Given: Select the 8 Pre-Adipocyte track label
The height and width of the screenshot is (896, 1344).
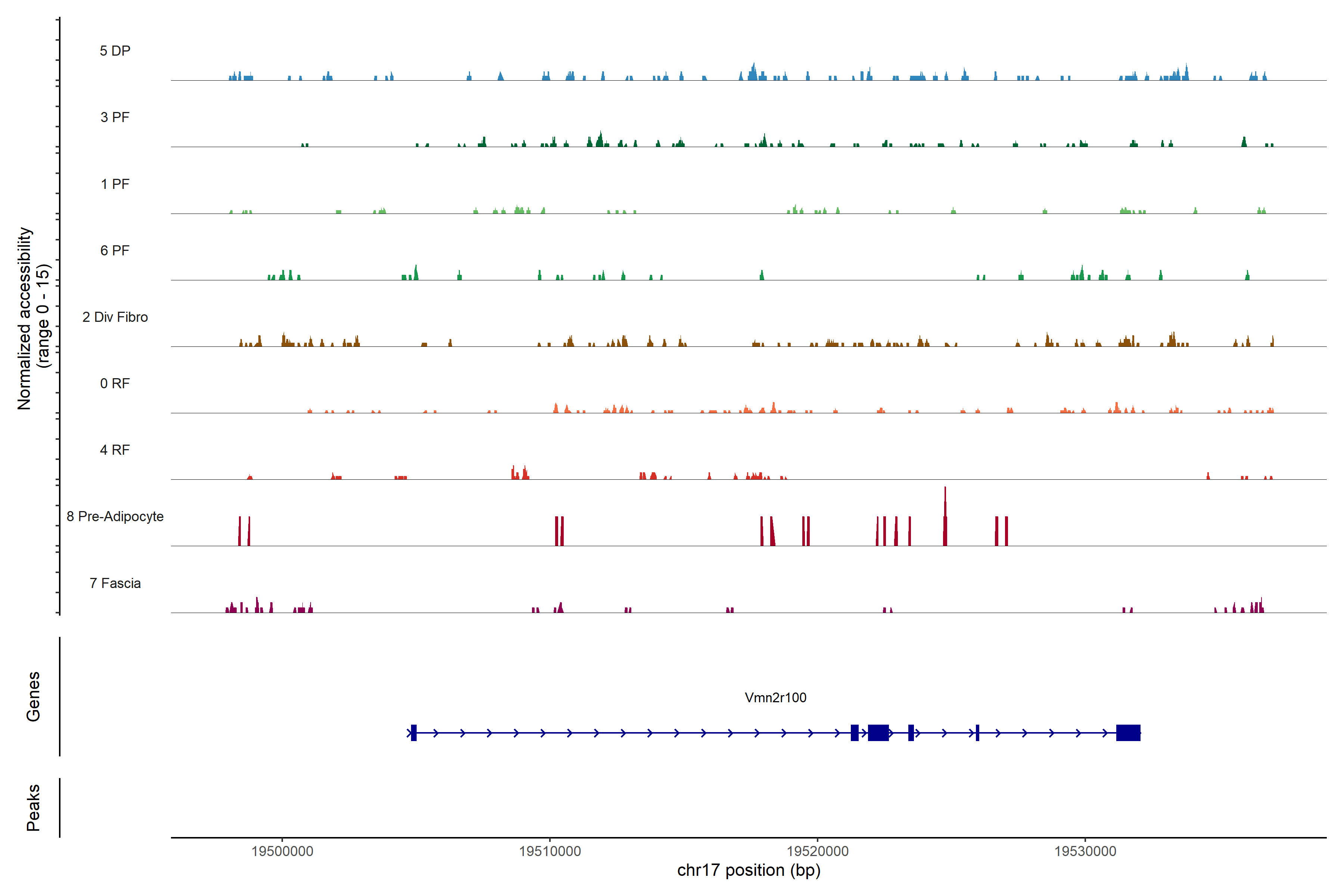Looking at the screenshot, I should pyautogui.click(x=115, y=517).
